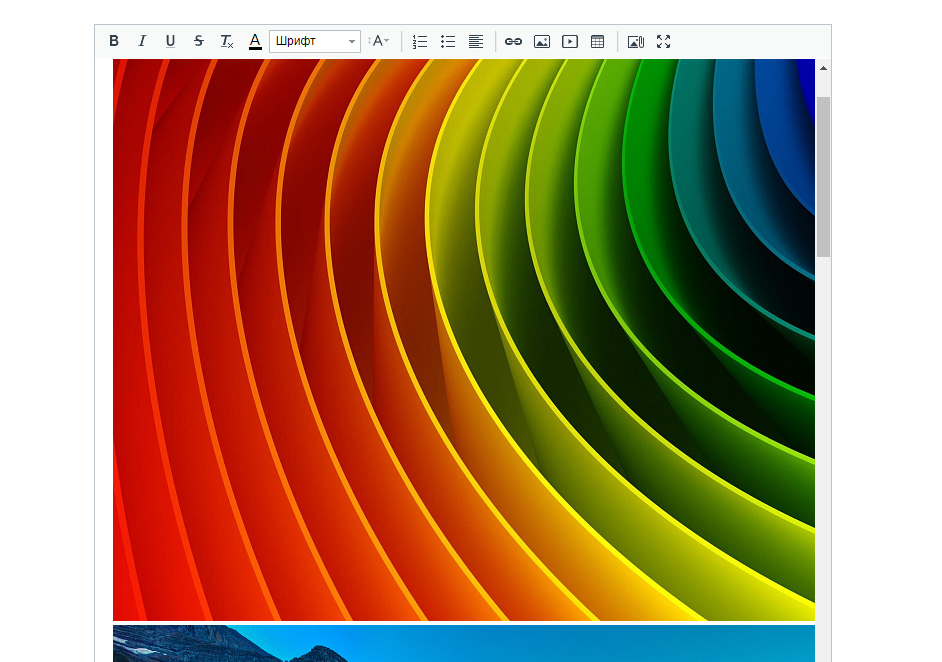Insert a bulleted list
The image size is (942, 662).
(448, 41)
